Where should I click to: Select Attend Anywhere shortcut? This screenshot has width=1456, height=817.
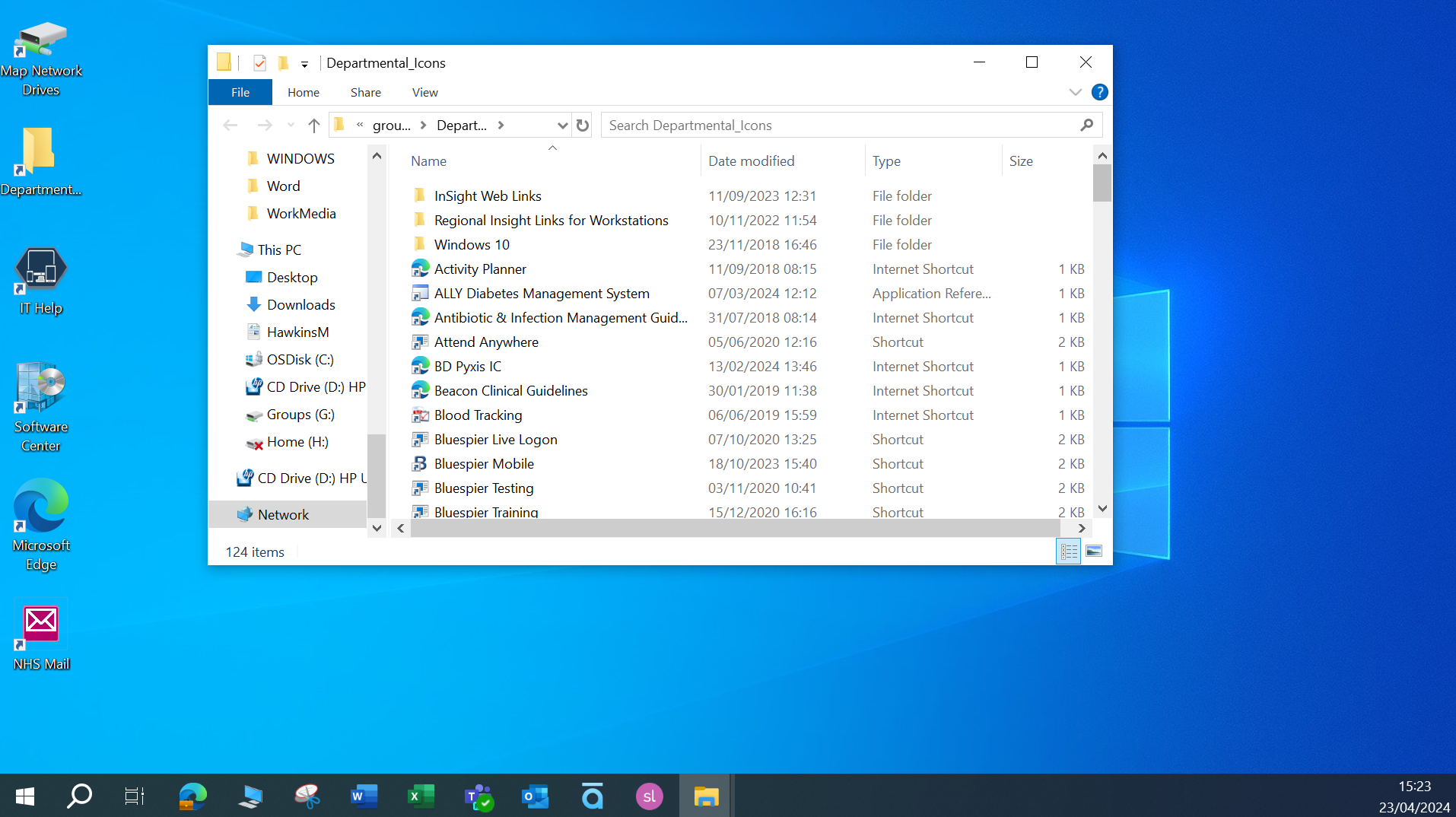[x=486, y=342]
